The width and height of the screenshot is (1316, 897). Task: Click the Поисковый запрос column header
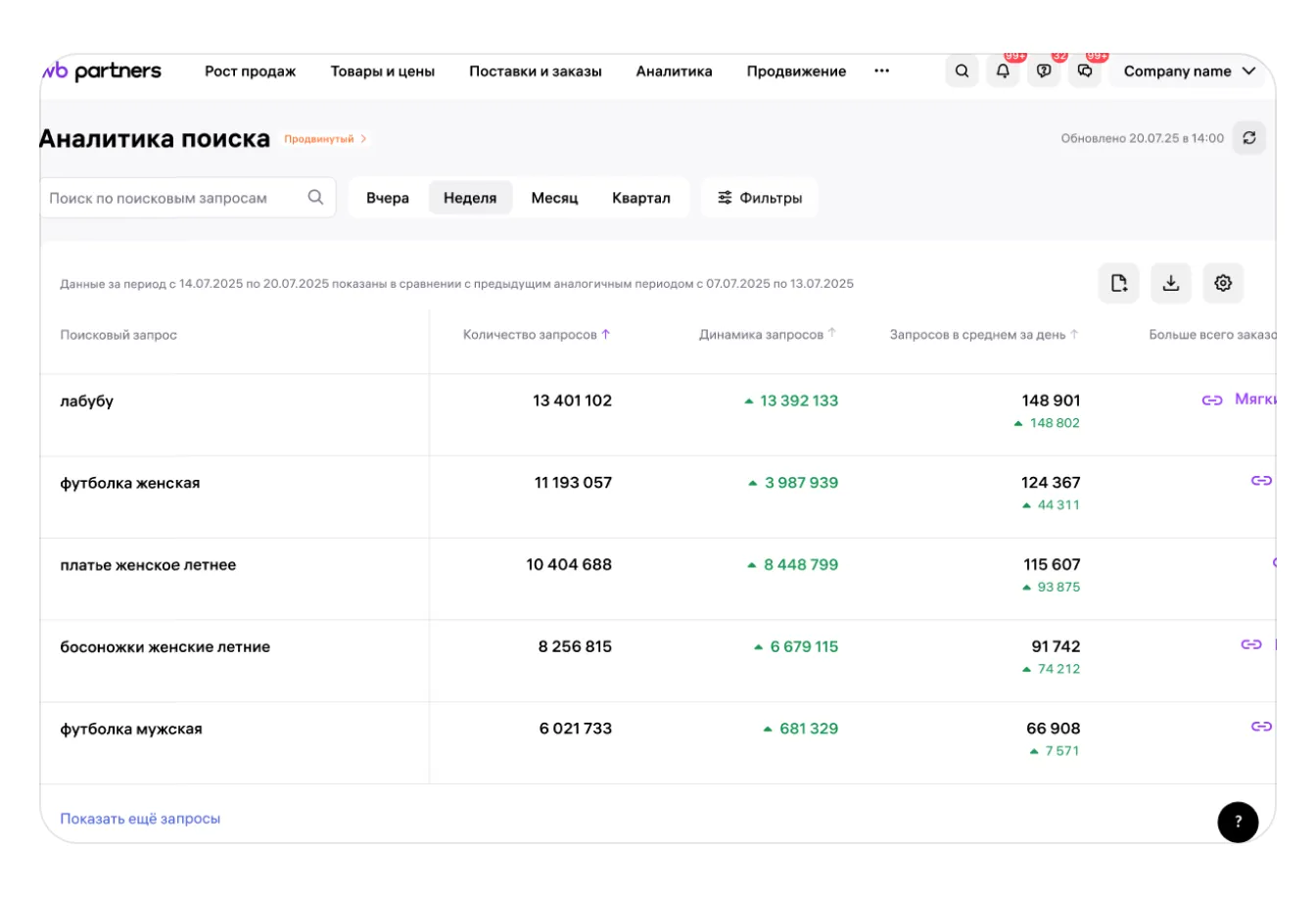[x=118, y=335]
